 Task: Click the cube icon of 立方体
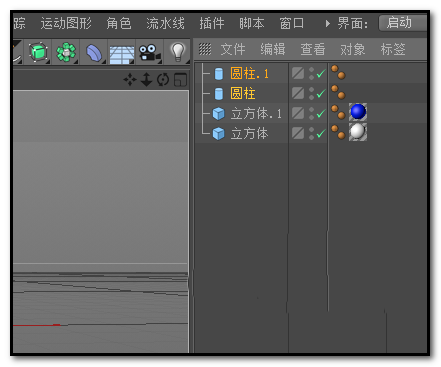point(219,134)
